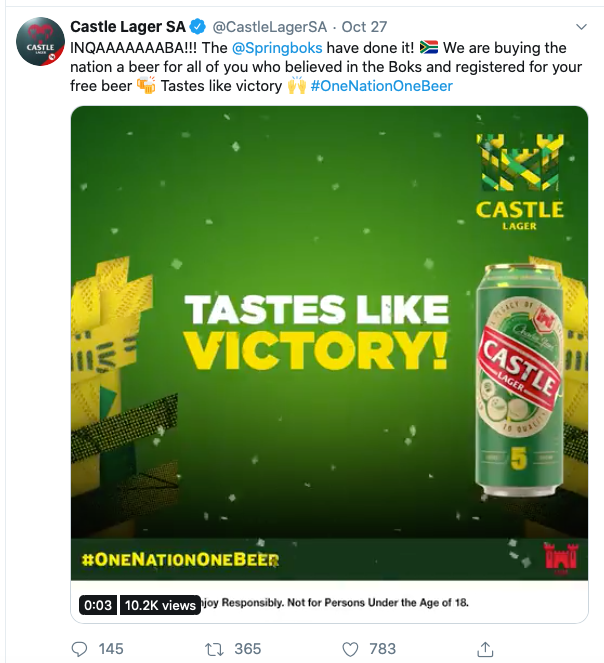Image resolution: width=604 pixels, height=663 pixels.
Task: Click the reply speech bubble icon
Action: tap(80, 649)
